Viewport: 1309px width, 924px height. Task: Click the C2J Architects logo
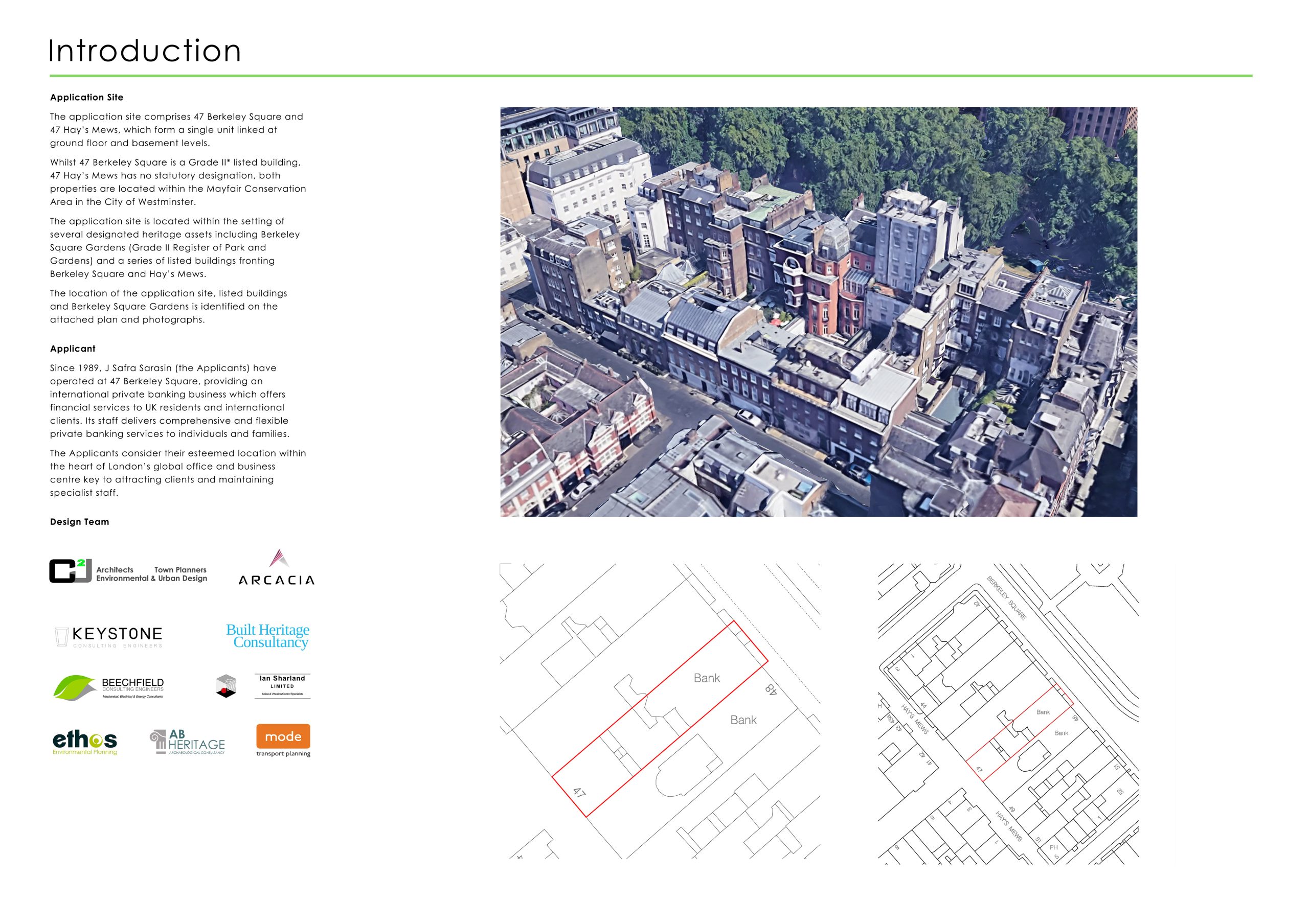click(128, 571)
